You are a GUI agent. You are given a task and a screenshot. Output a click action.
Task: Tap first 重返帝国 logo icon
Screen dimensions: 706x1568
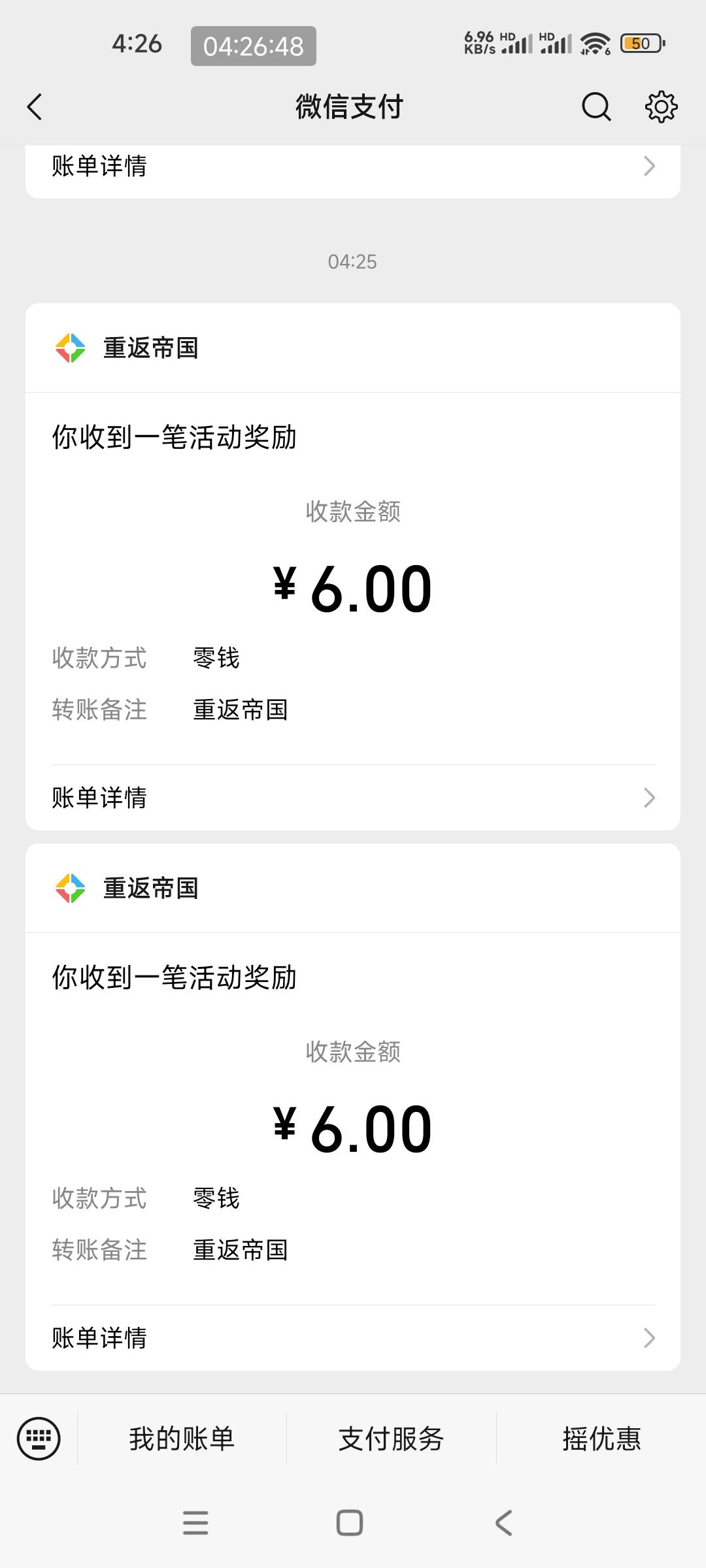(x=70, y=348)
